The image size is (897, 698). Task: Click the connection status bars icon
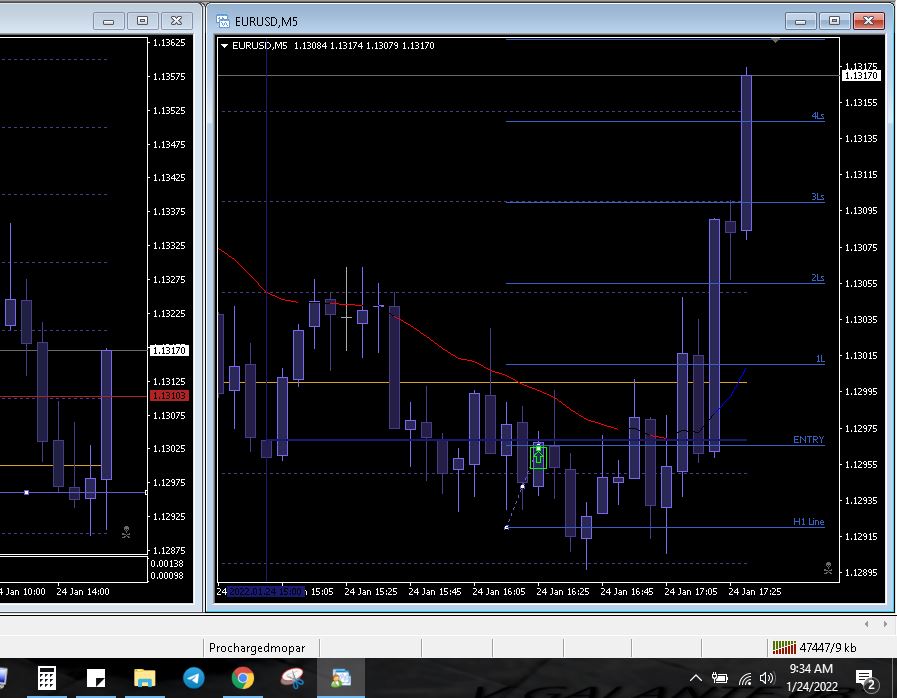pos(784,648)
